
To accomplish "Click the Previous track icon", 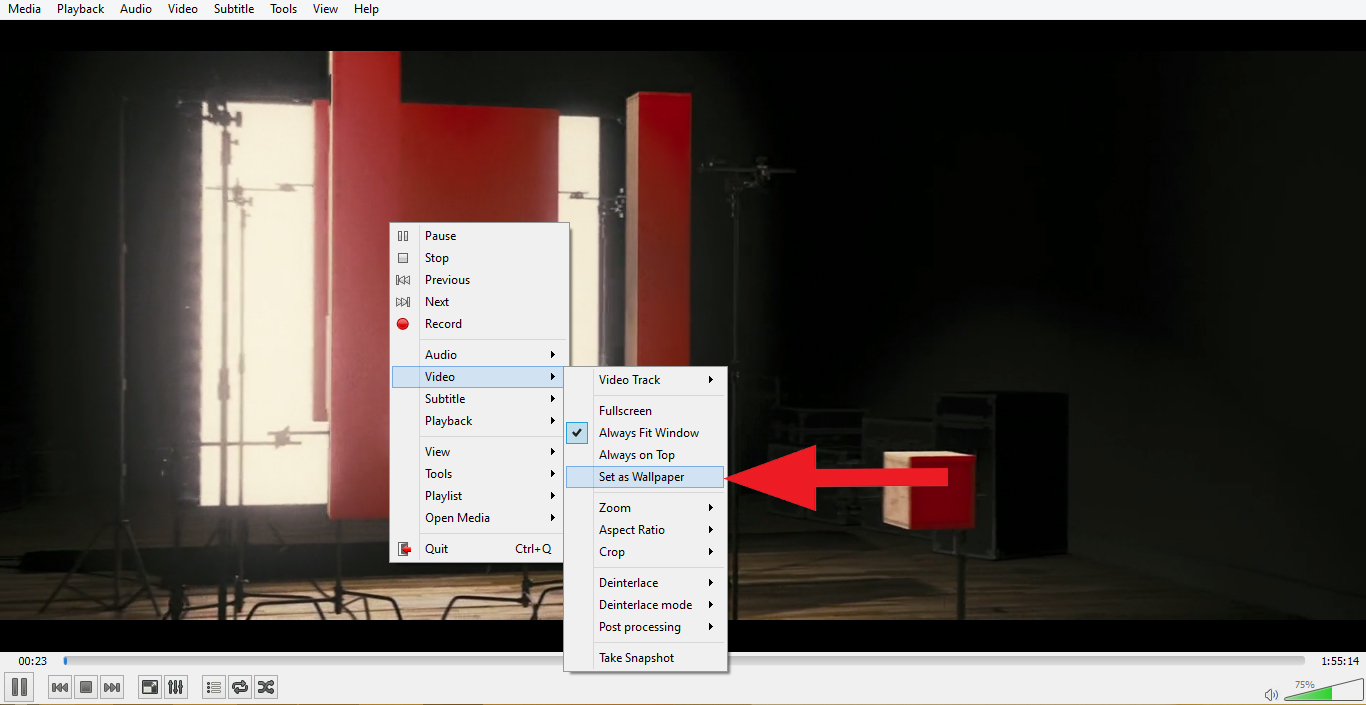I will pos(59,687).
